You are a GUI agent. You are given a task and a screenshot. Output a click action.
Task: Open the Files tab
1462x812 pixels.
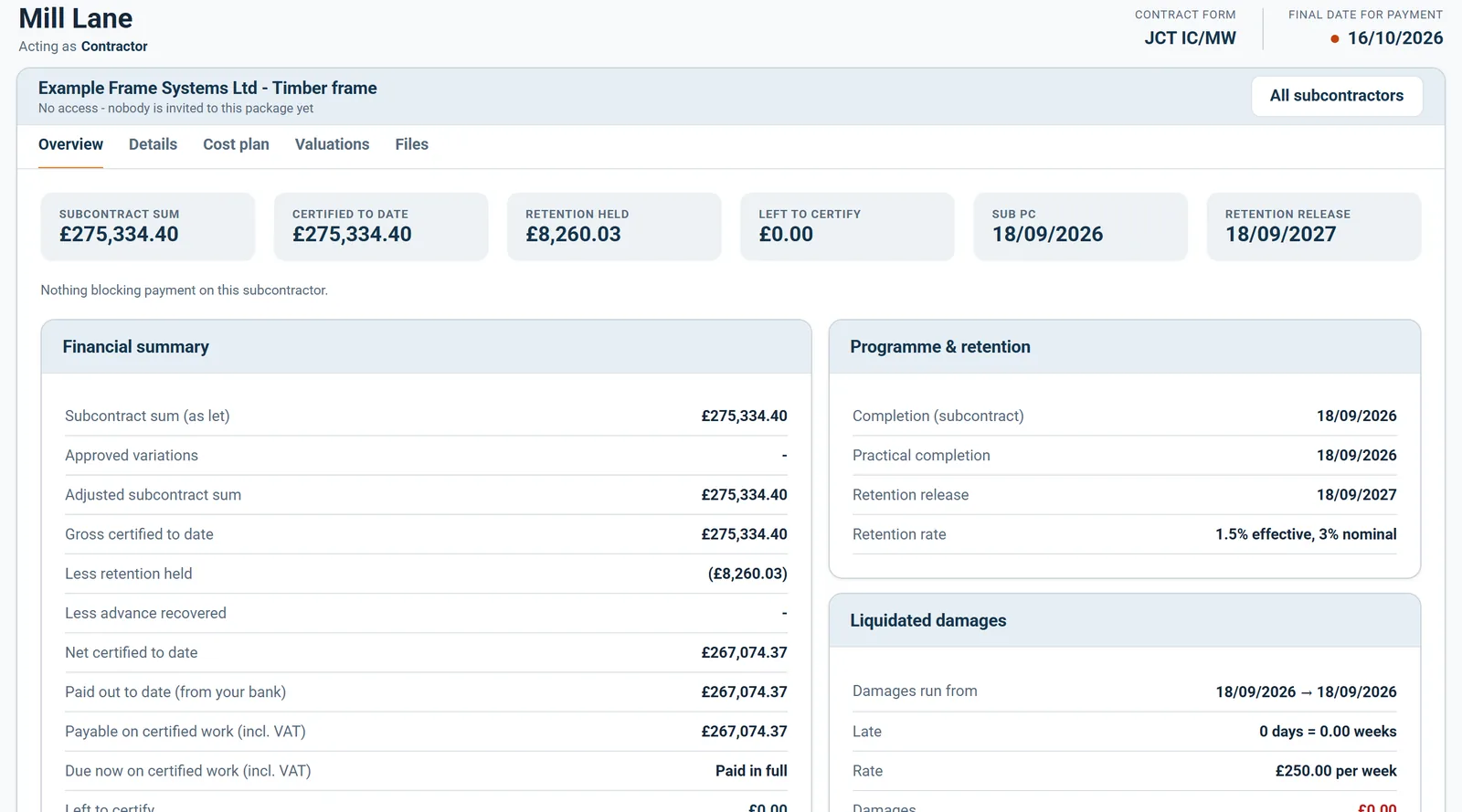411,144
